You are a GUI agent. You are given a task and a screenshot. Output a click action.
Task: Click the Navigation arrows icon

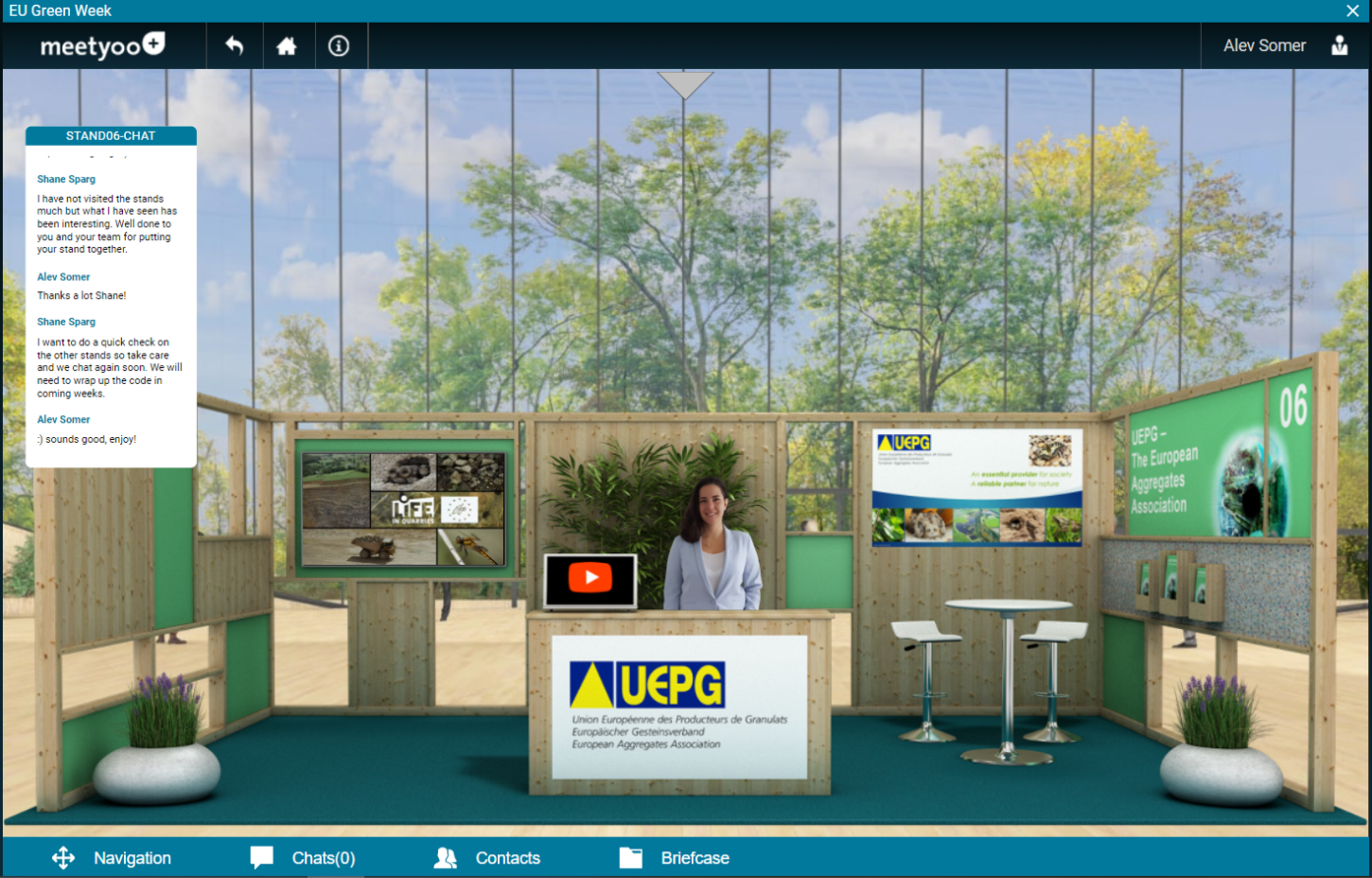point(63,858)
